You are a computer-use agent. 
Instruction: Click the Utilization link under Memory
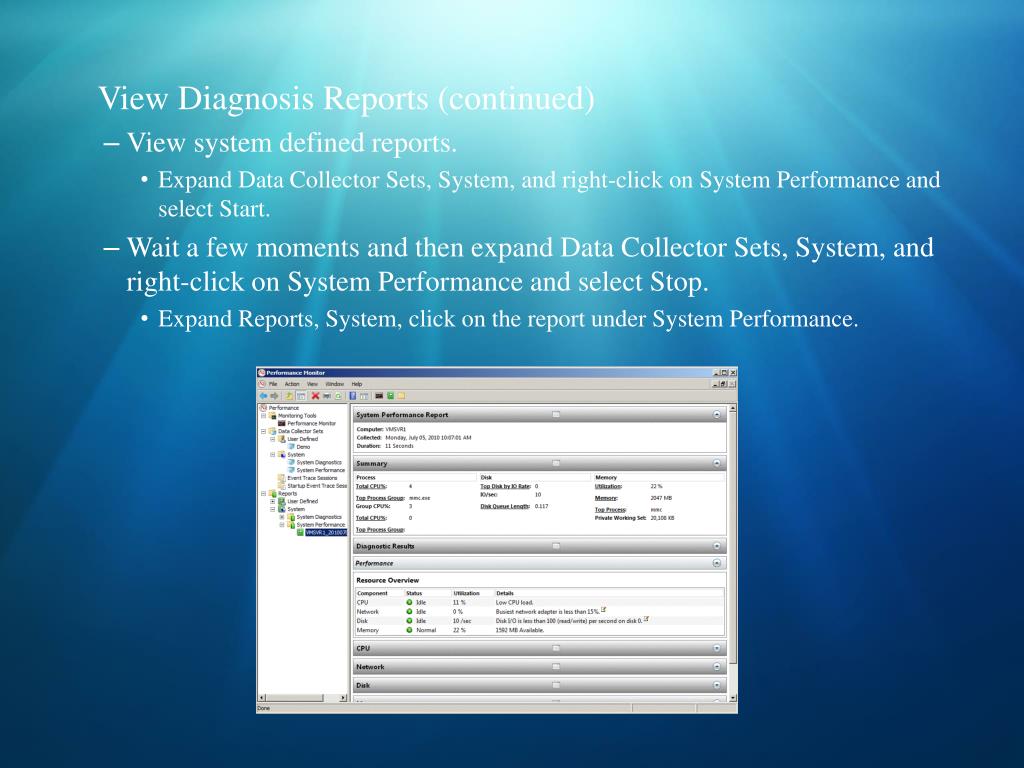608,487
